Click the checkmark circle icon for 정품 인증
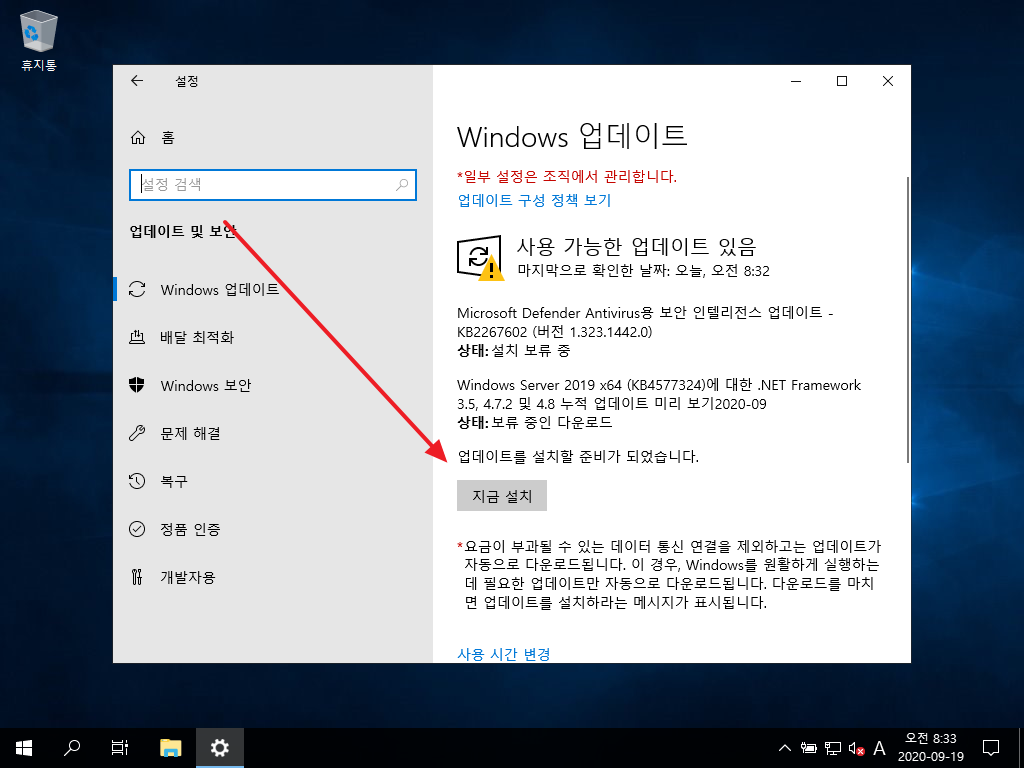1024x768 pixels. (136, 529)
